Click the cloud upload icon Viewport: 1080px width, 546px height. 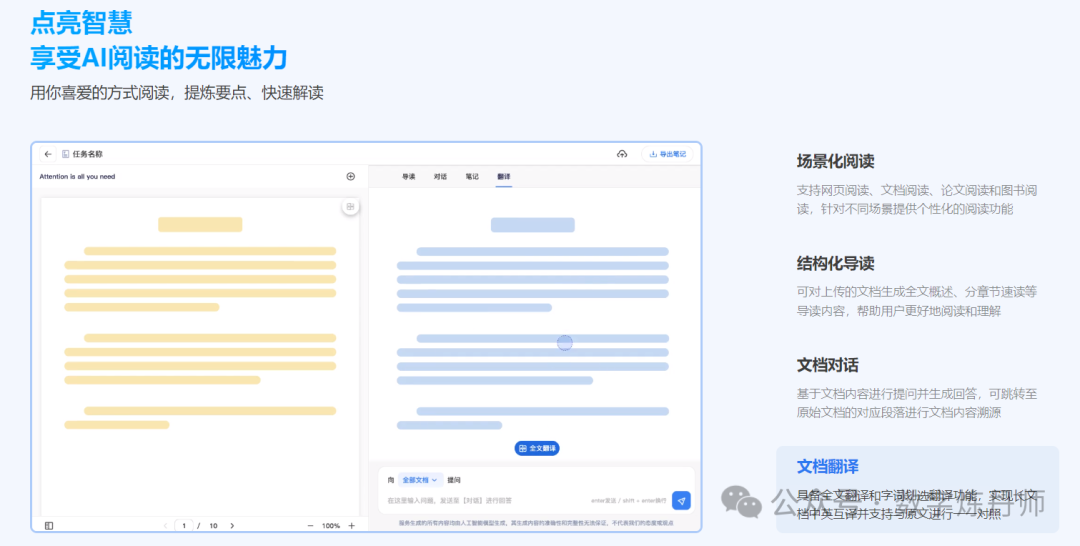click(622, 154)
